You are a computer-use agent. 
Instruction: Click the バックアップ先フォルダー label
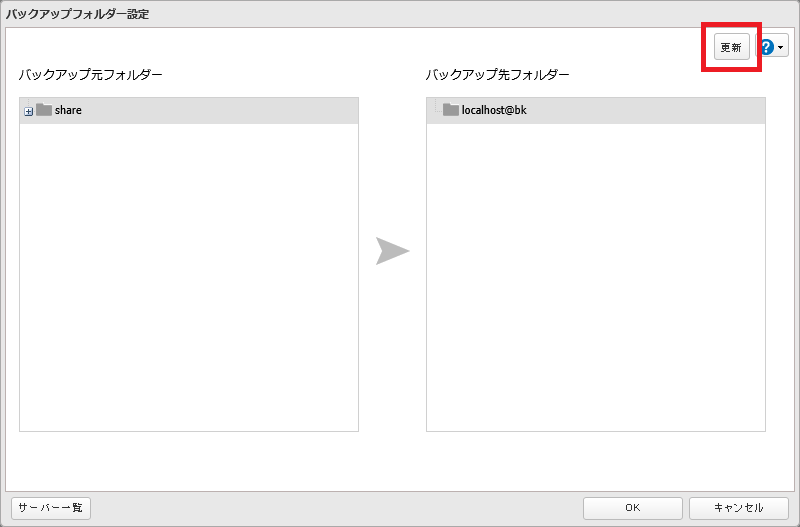(x=497, y=75)
